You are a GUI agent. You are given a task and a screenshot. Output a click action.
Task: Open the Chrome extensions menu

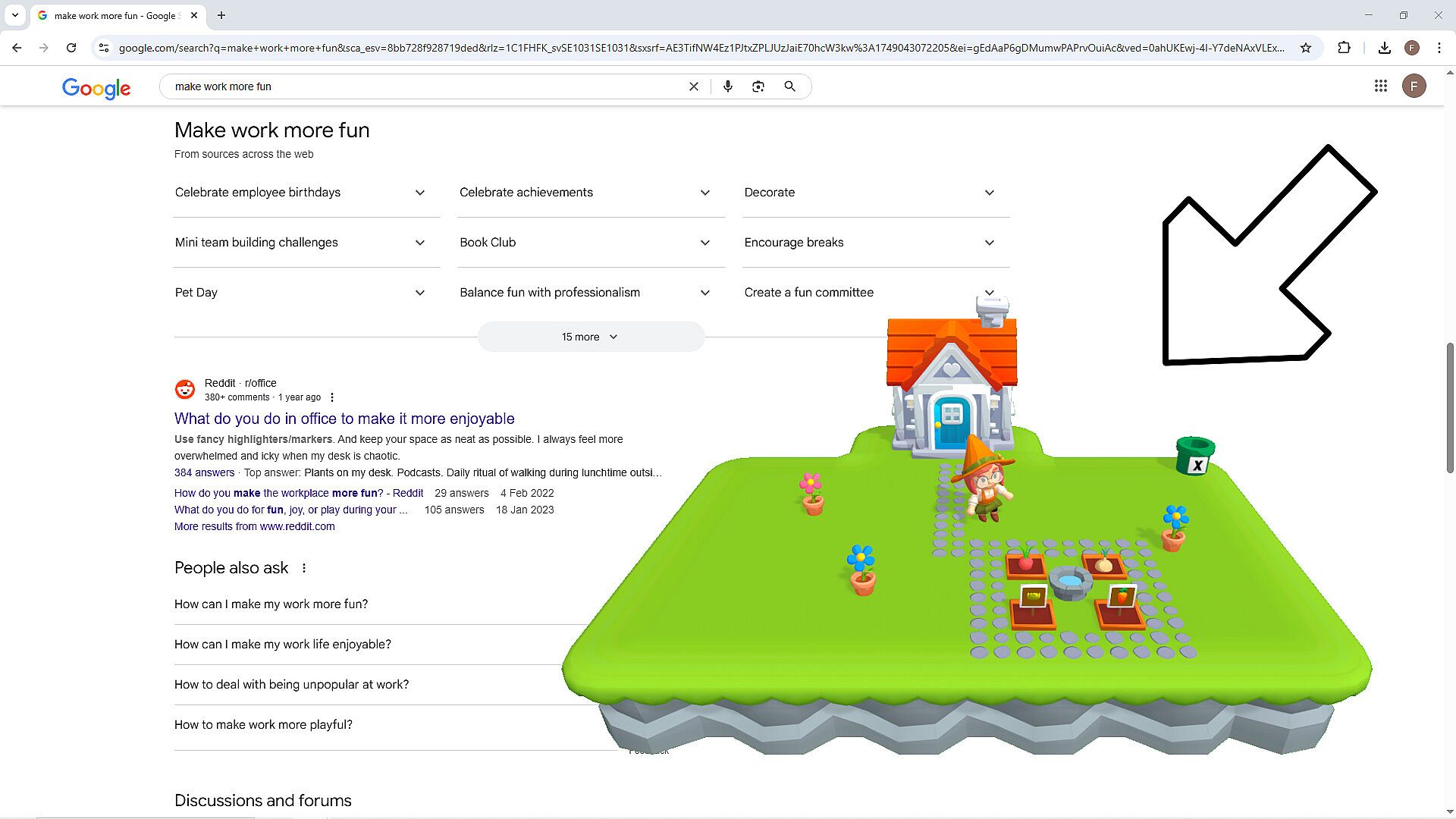pyautogui.click(x=1344, y=48)
